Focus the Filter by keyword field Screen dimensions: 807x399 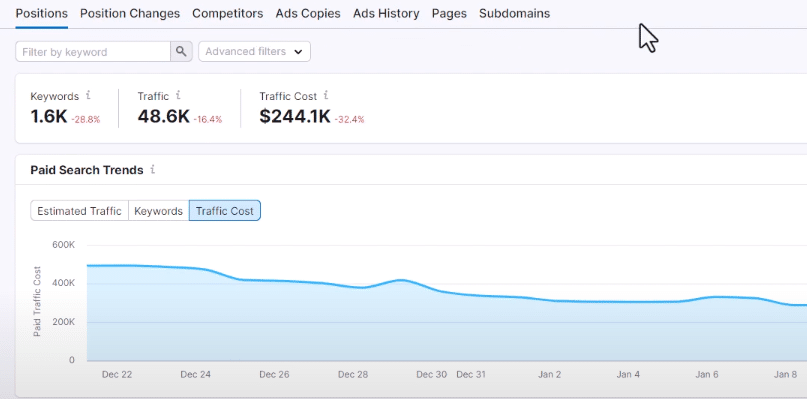point(93,51)
